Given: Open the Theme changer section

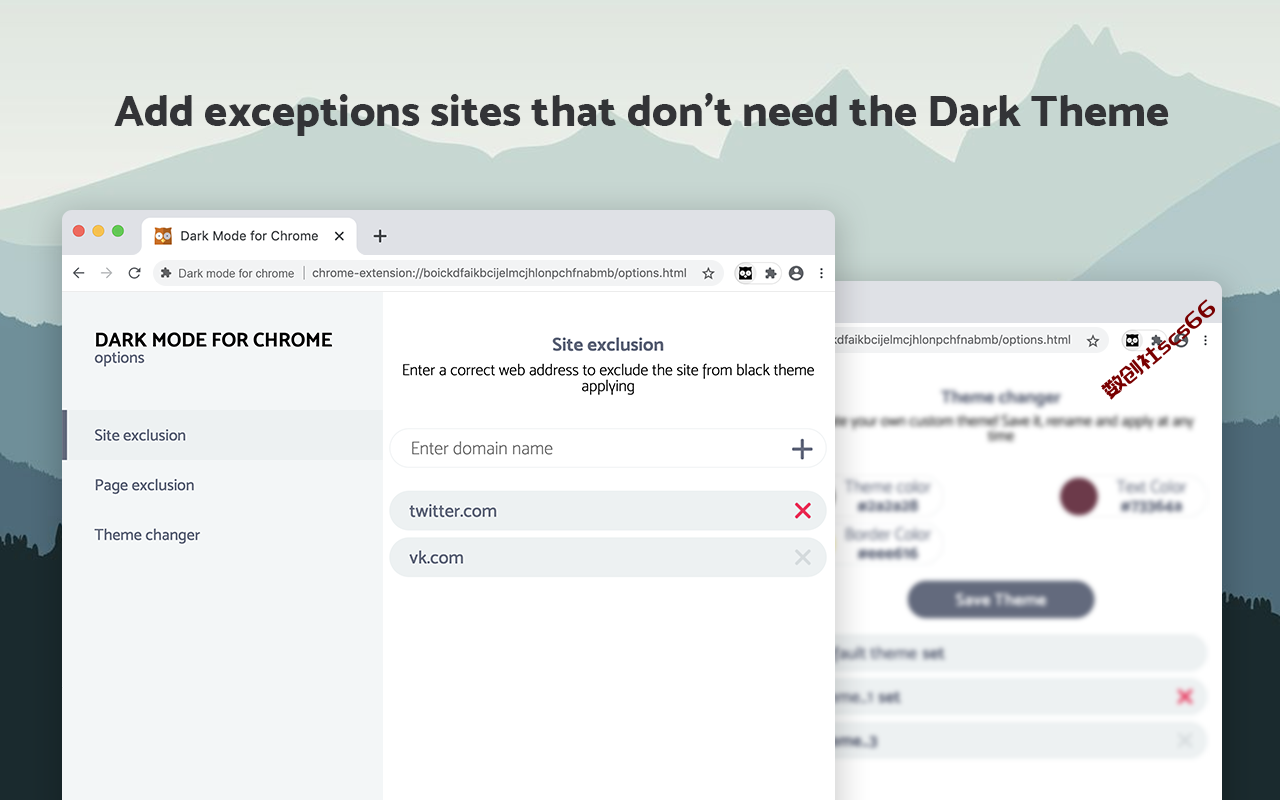Looking at the screenshot, I should (x=223, y=535).
